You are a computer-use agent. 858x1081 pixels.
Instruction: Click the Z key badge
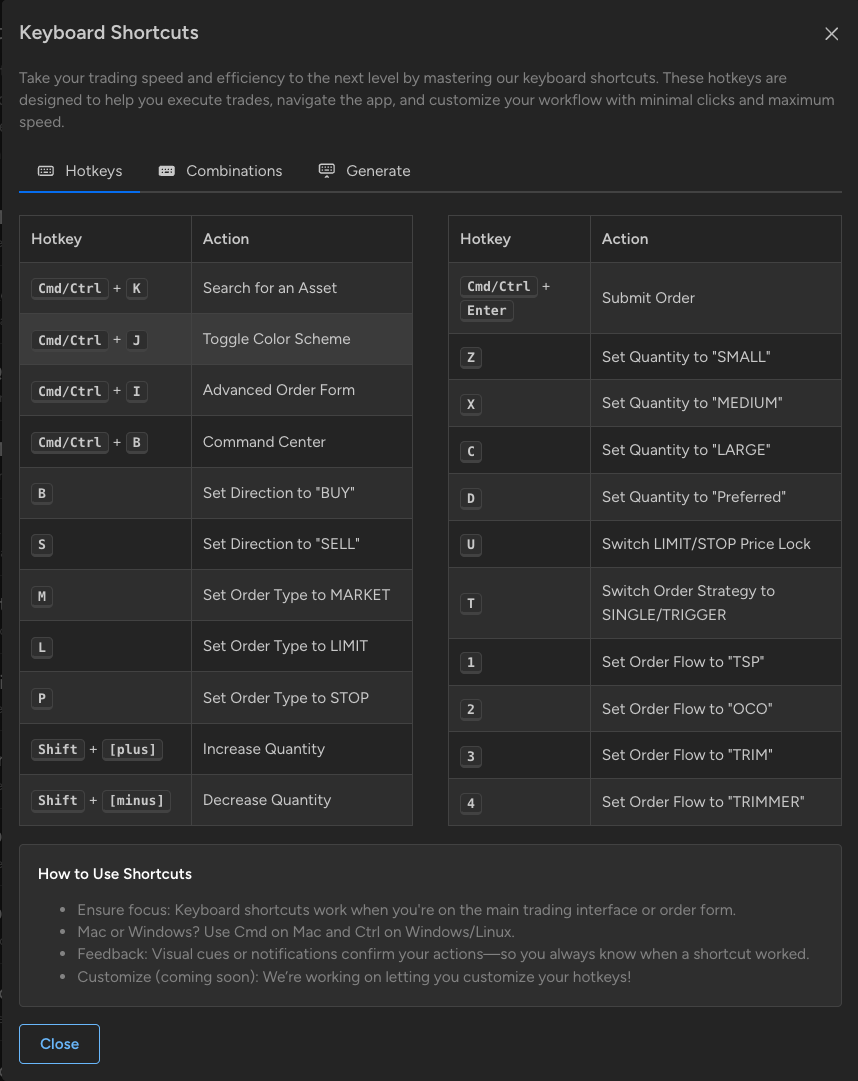point(471,357)
